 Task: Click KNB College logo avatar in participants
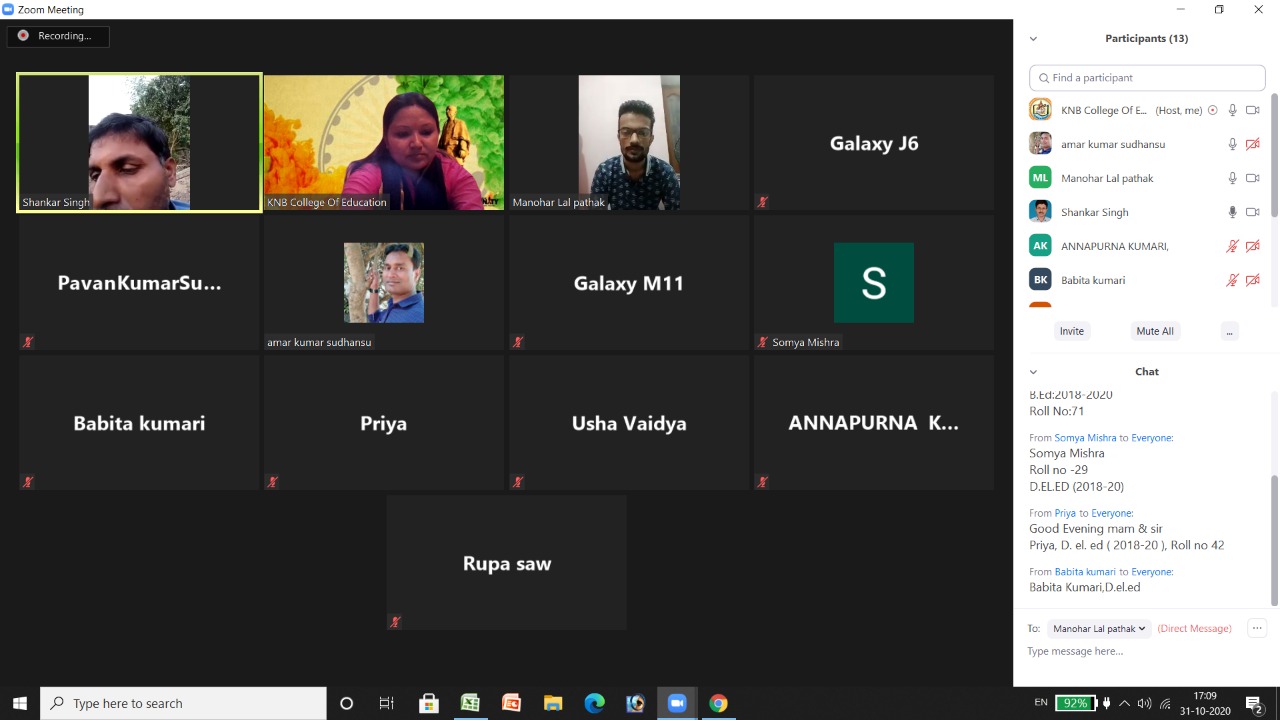coord(1040,110)
